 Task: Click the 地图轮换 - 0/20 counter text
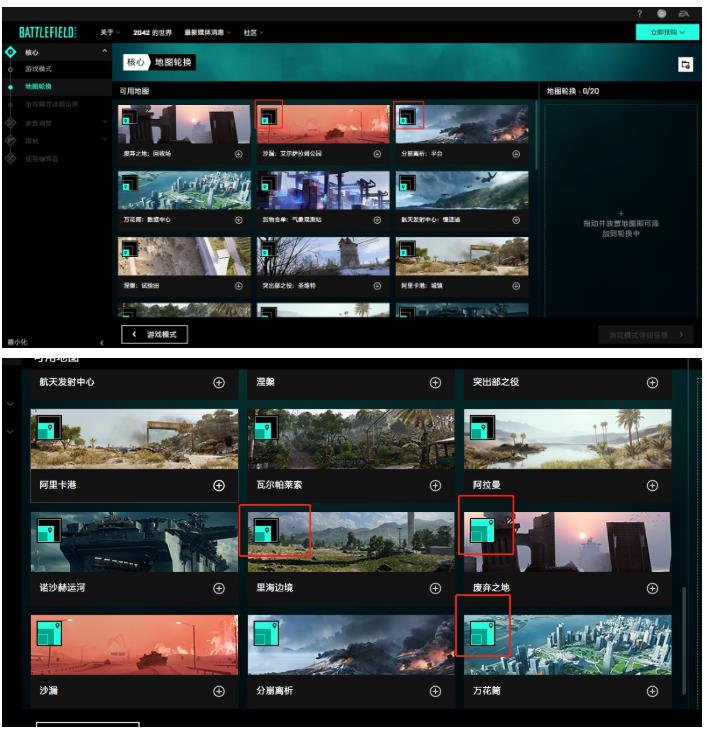coord(573,91)
